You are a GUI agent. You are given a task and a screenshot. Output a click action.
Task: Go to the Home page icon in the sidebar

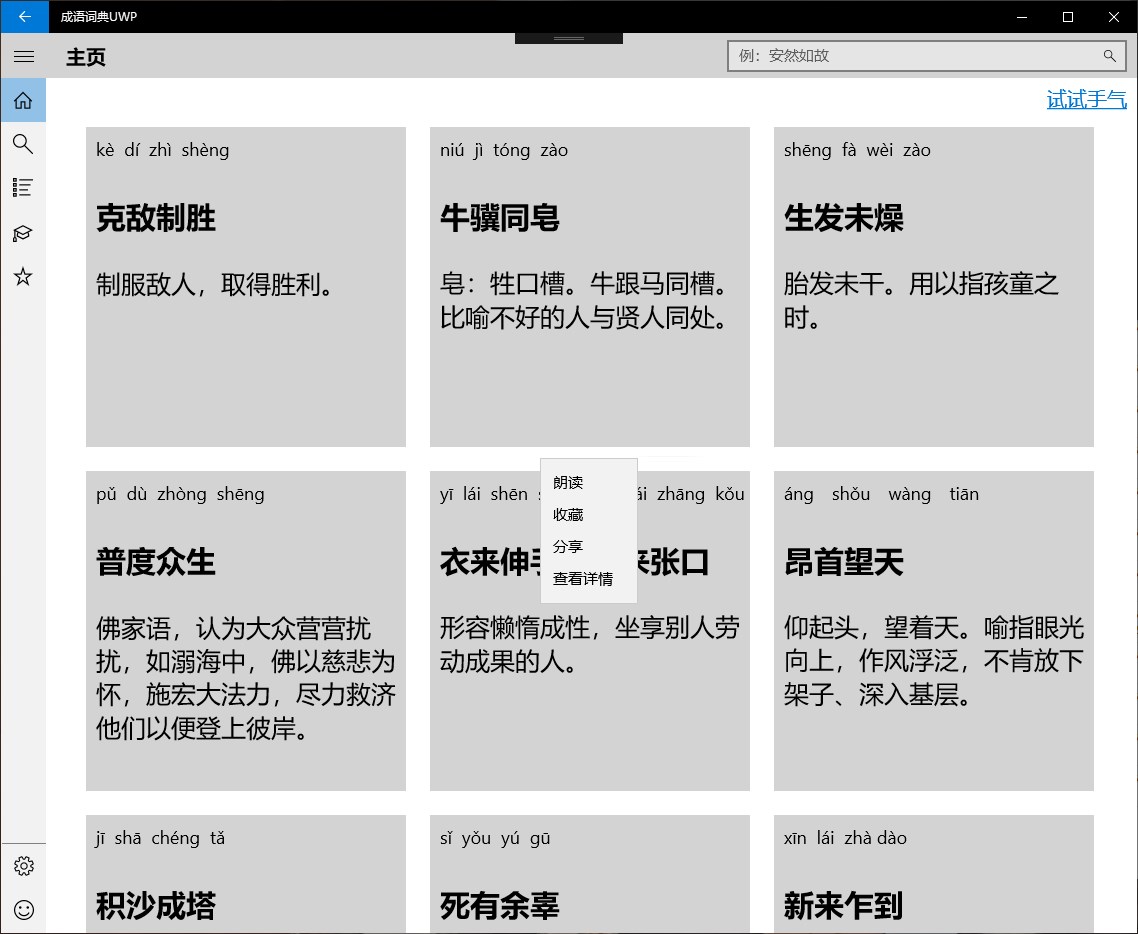click(x=23, y=100)
